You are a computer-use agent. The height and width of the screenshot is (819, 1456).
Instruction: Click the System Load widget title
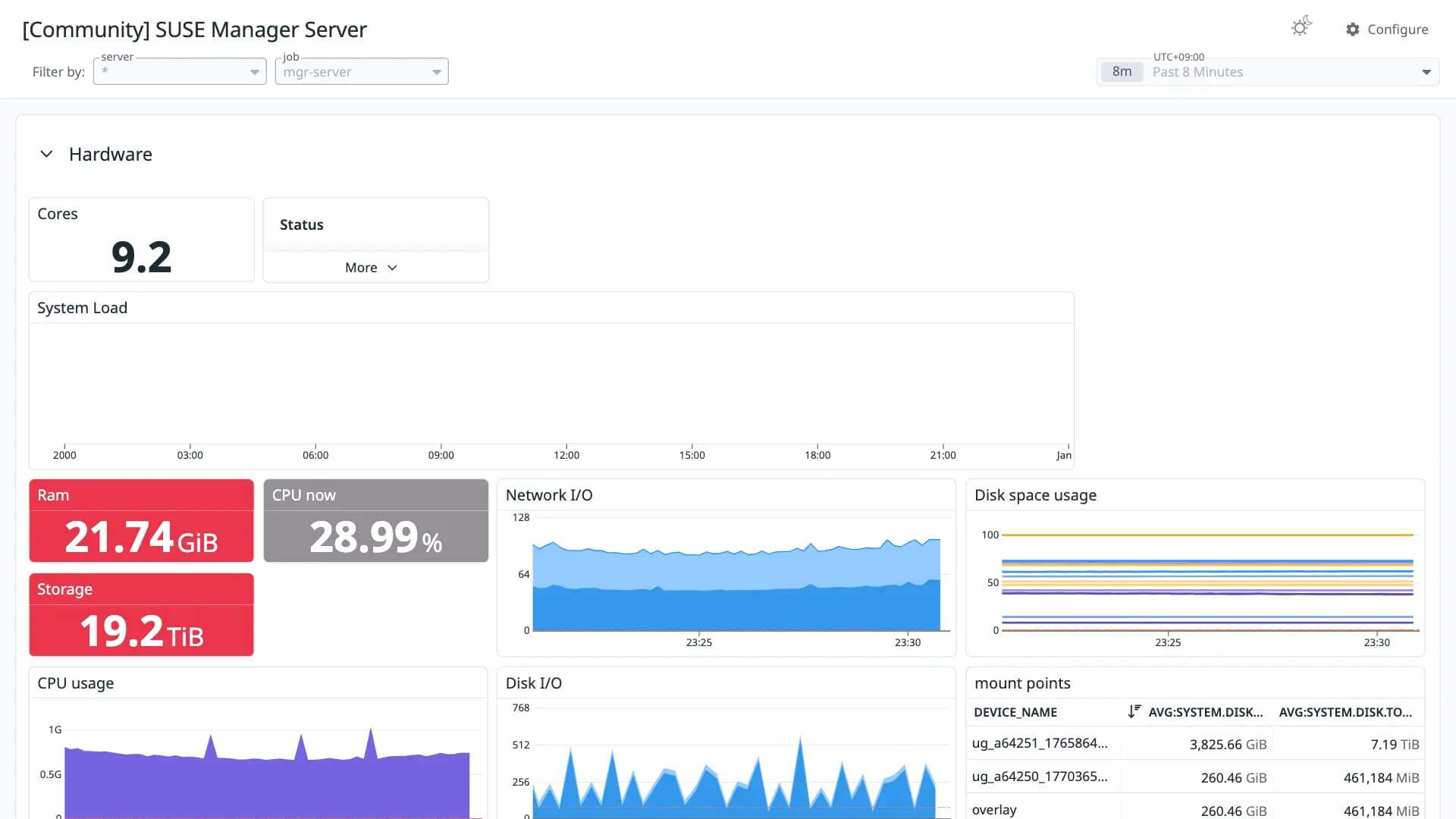point(82,307)
